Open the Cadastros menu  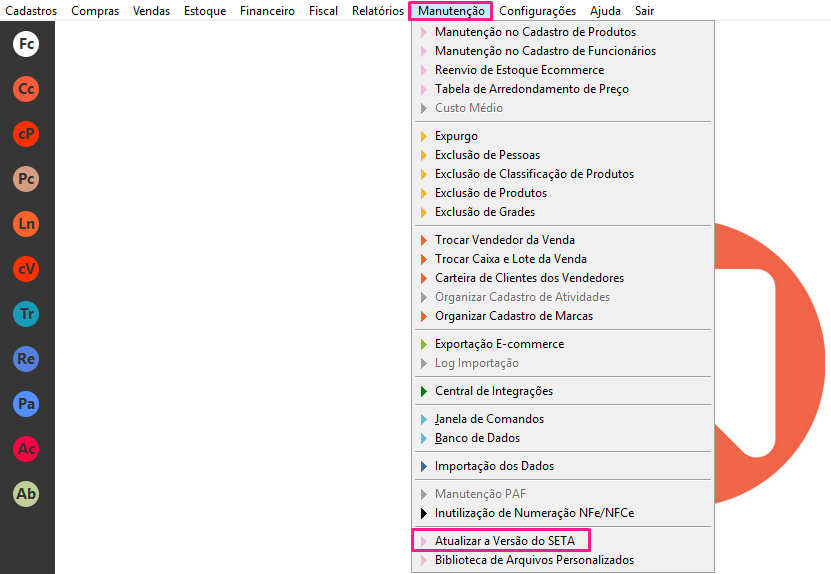[x=31, y=11]
